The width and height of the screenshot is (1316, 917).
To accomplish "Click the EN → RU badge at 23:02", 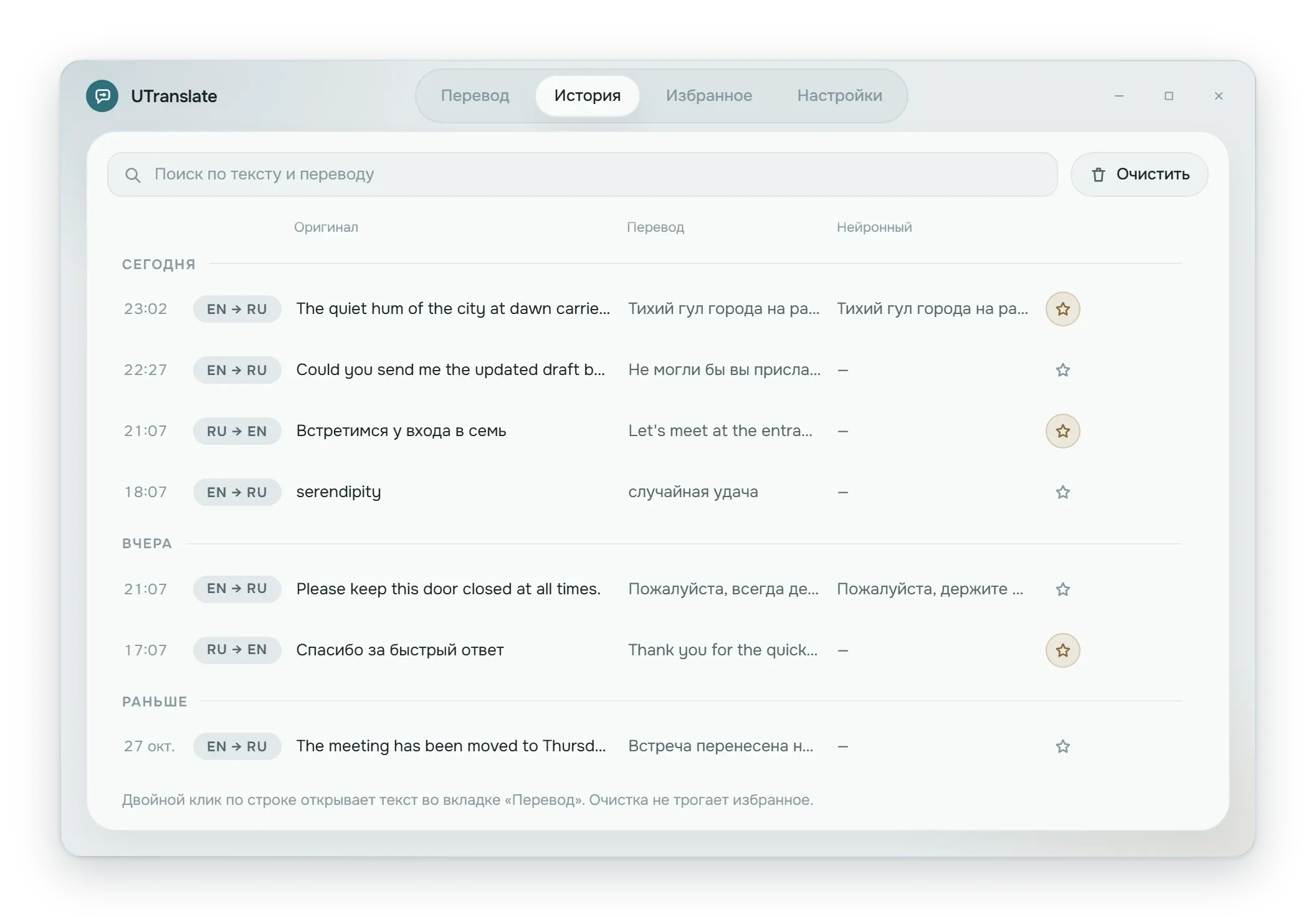I will click(237, 309).
